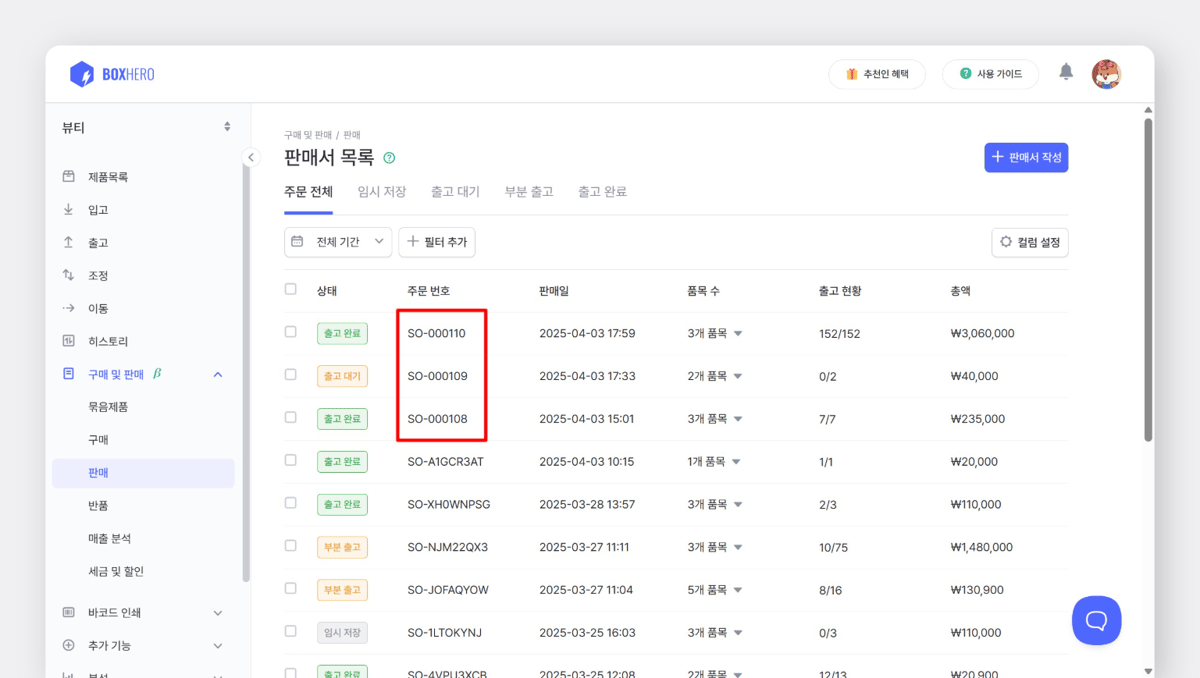
Task: Click the 판매서 작성 button
Action: pyautogui.click(x=1026, y=157)
